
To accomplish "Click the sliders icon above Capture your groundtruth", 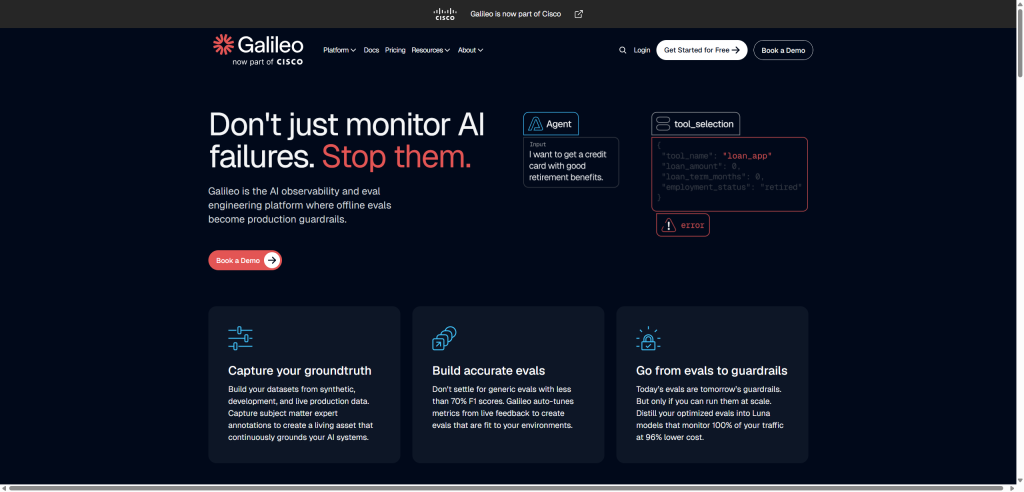I will [x=240, y=338].
